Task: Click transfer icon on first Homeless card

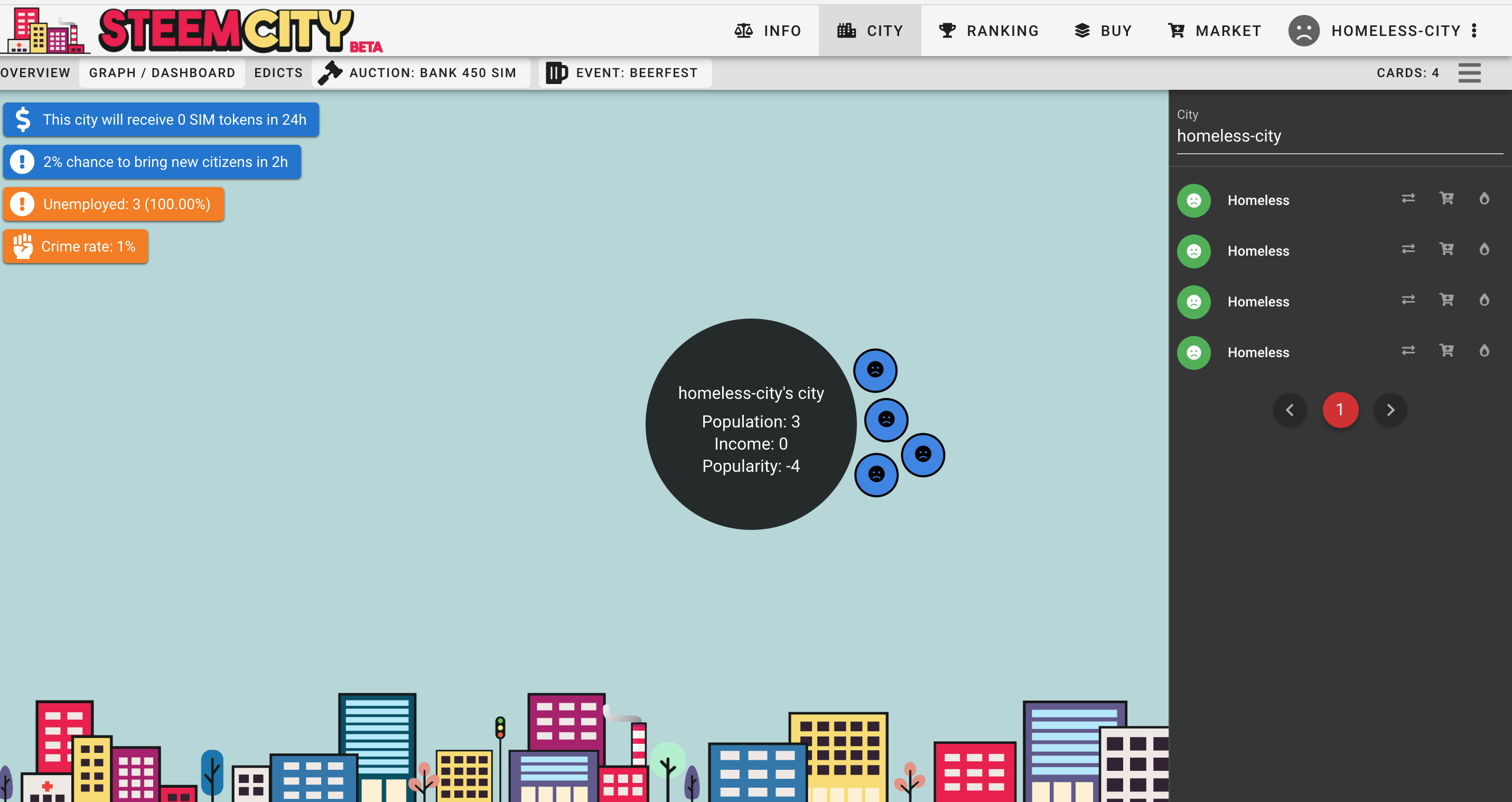Action: (1407, 199)
